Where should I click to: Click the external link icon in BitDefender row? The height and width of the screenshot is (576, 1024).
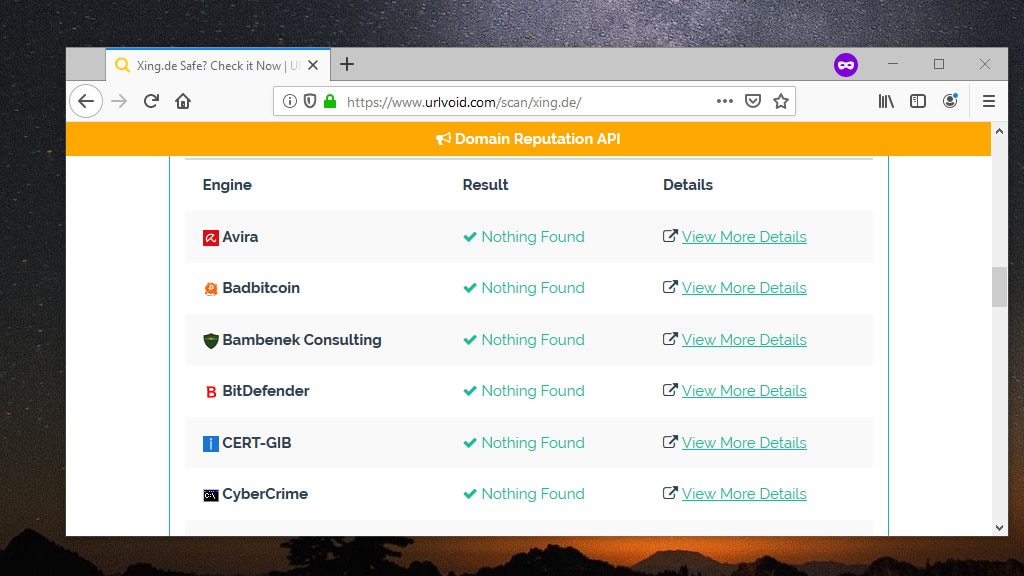point(669,390)
